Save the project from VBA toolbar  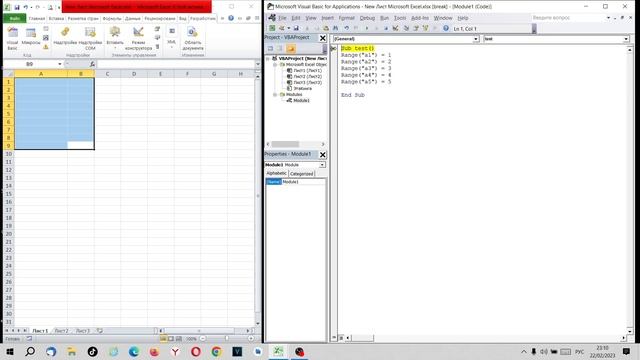coord(296,28)
